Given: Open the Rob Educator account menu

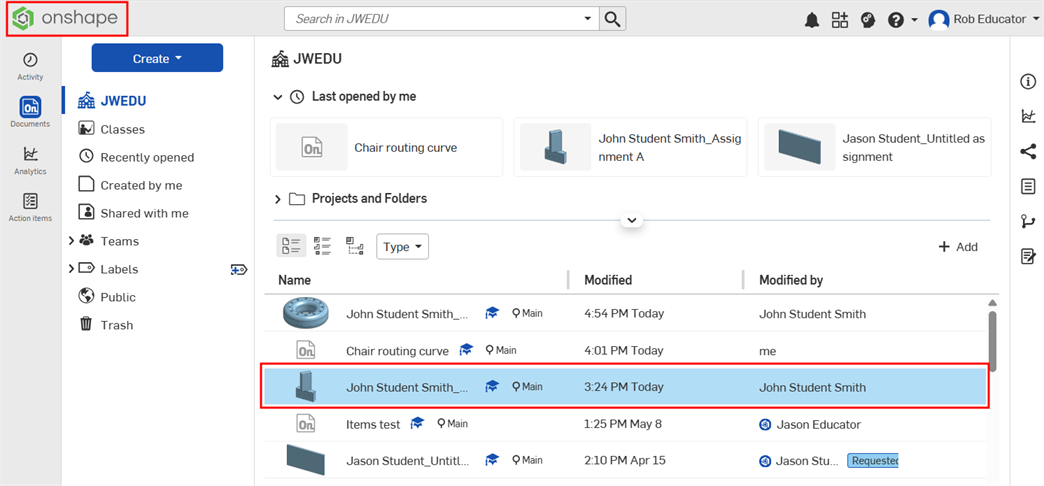Looking at the screenshot, I should click(x=986, y=20).
